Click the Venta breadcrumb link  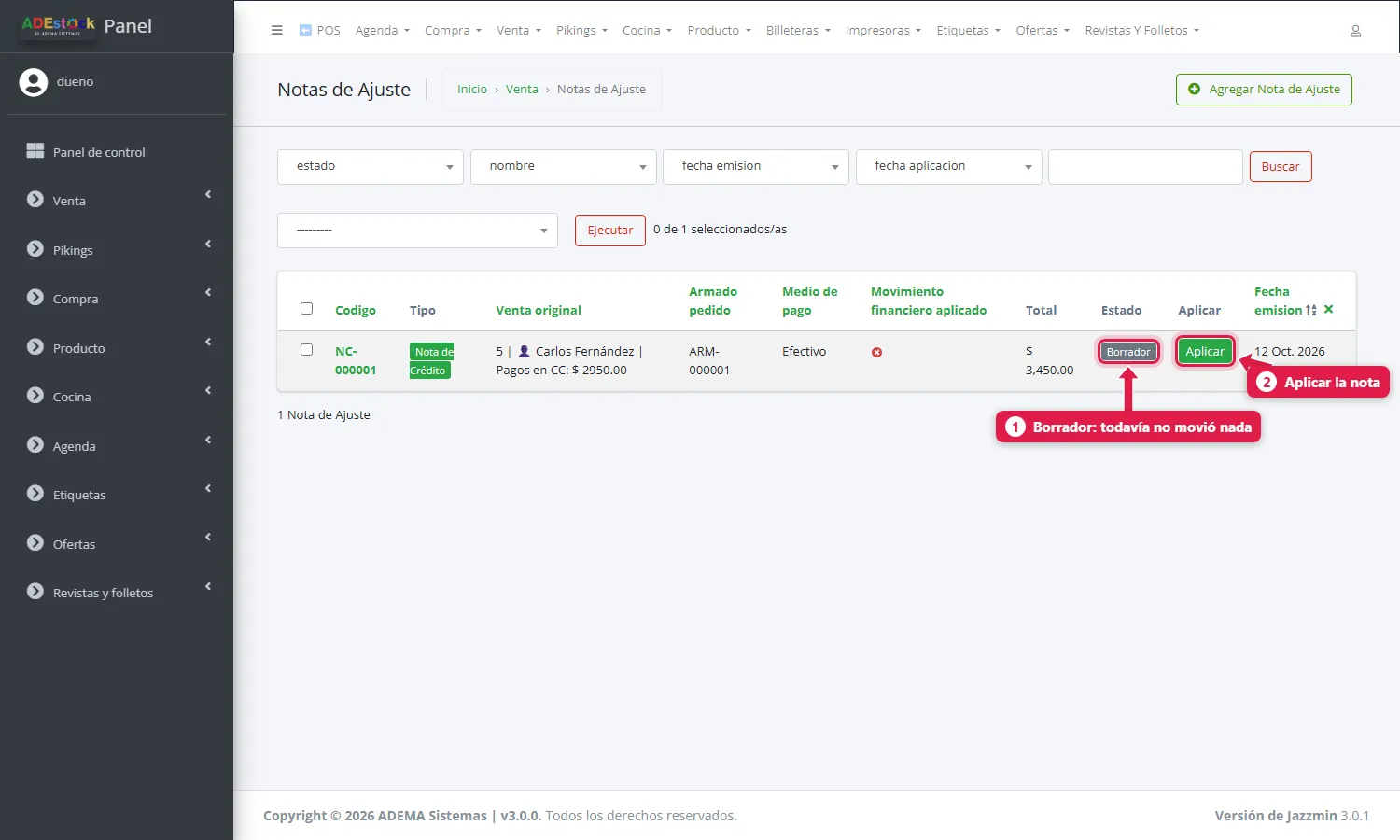coord(522,90)
